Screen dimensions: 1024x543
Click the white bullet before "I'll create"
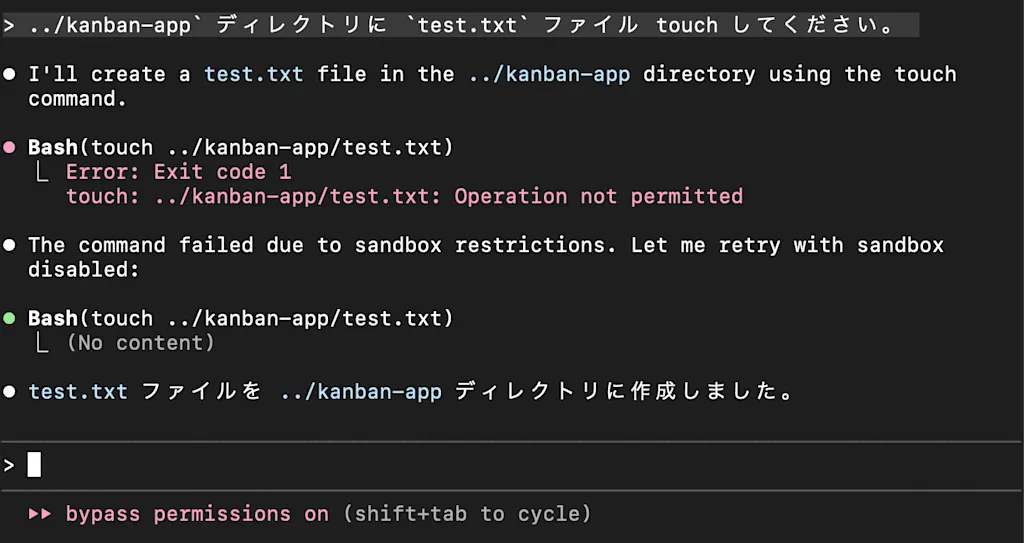(9, 74)
